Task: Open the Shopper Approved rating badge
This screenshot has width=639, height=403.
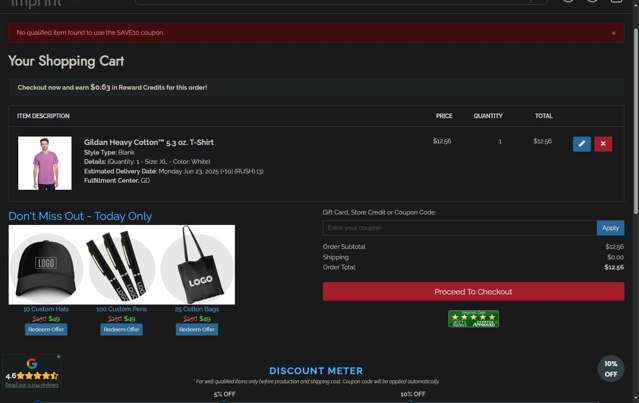Action: coord(473,319)
